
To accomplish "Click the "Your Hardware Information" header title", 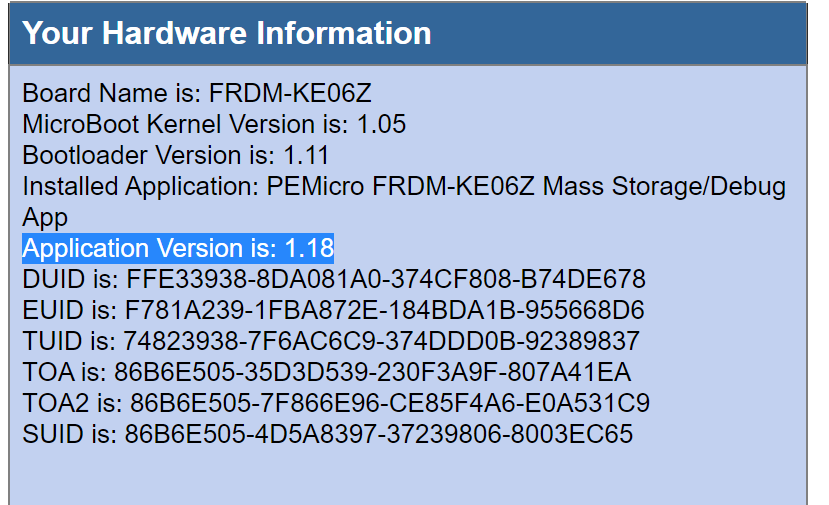I will 227,33.
